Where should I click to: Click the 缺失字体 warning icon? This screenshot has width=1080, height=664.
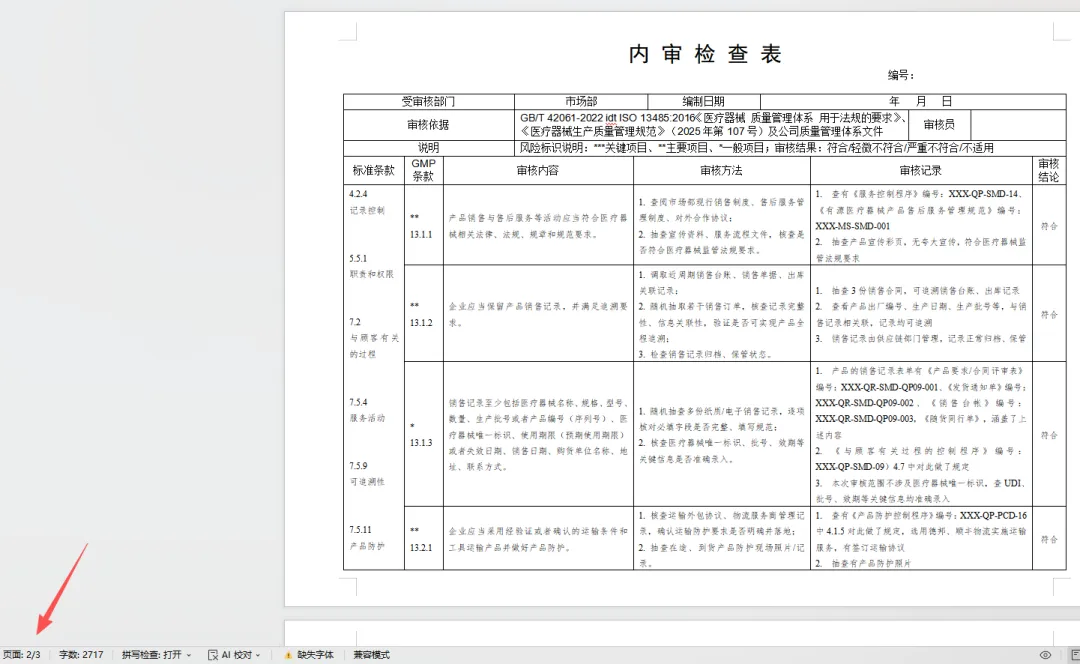click(289, 655)
